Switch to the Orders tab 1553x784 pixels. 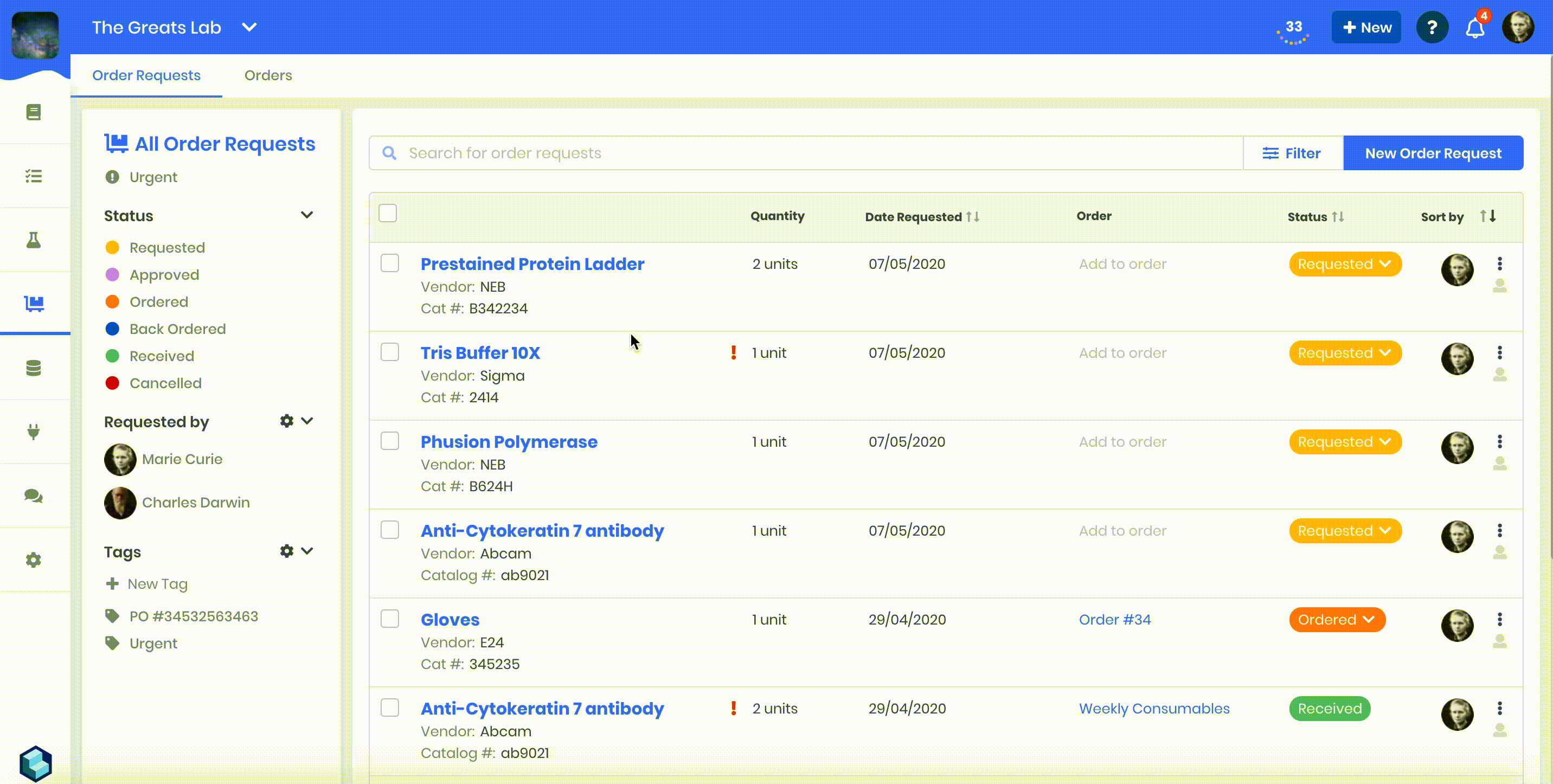(268, 75)
